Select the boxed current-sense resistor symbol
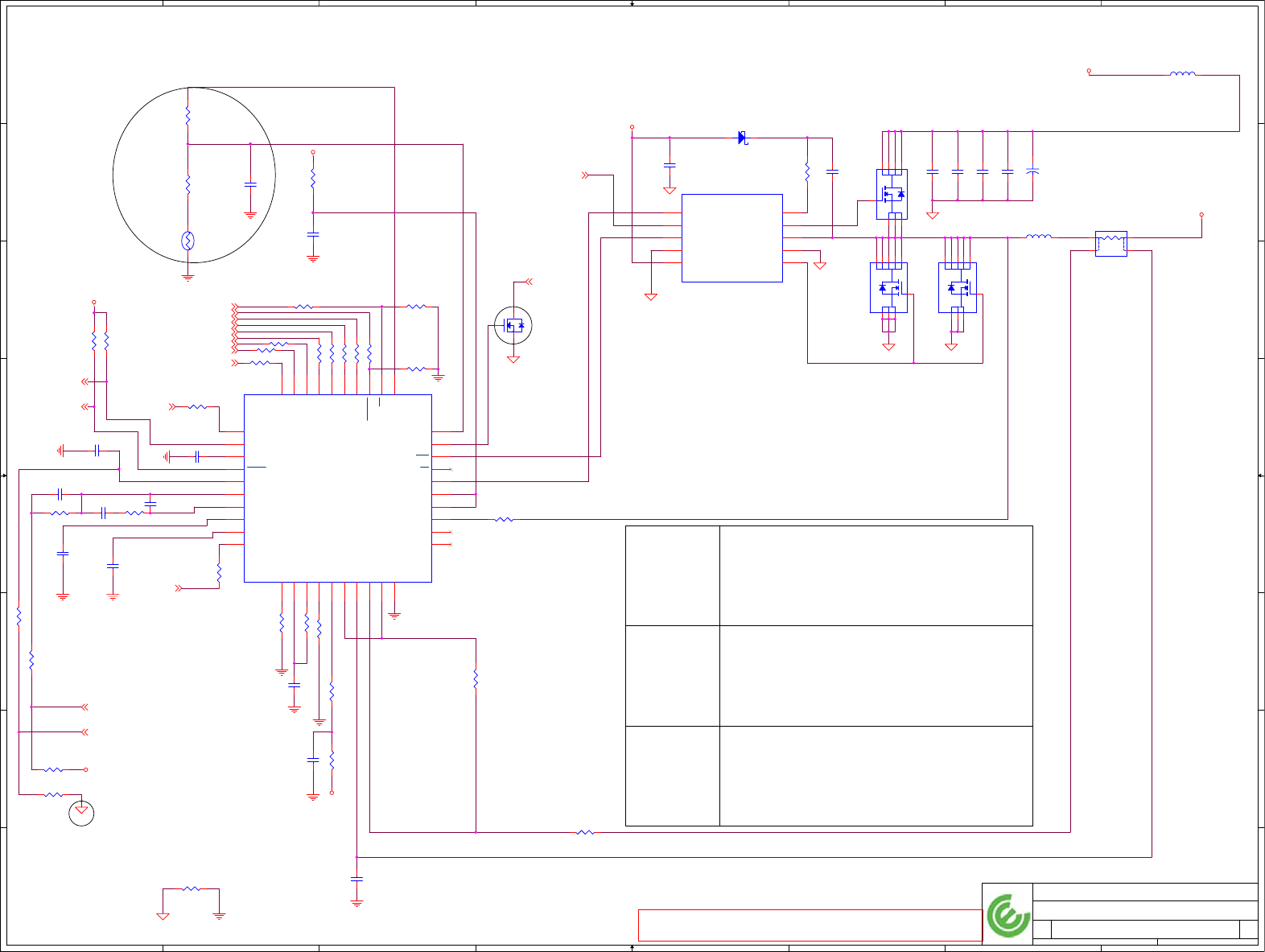Image resolution: width=1265 pixels, height=952 pixels. [1111, 244]
